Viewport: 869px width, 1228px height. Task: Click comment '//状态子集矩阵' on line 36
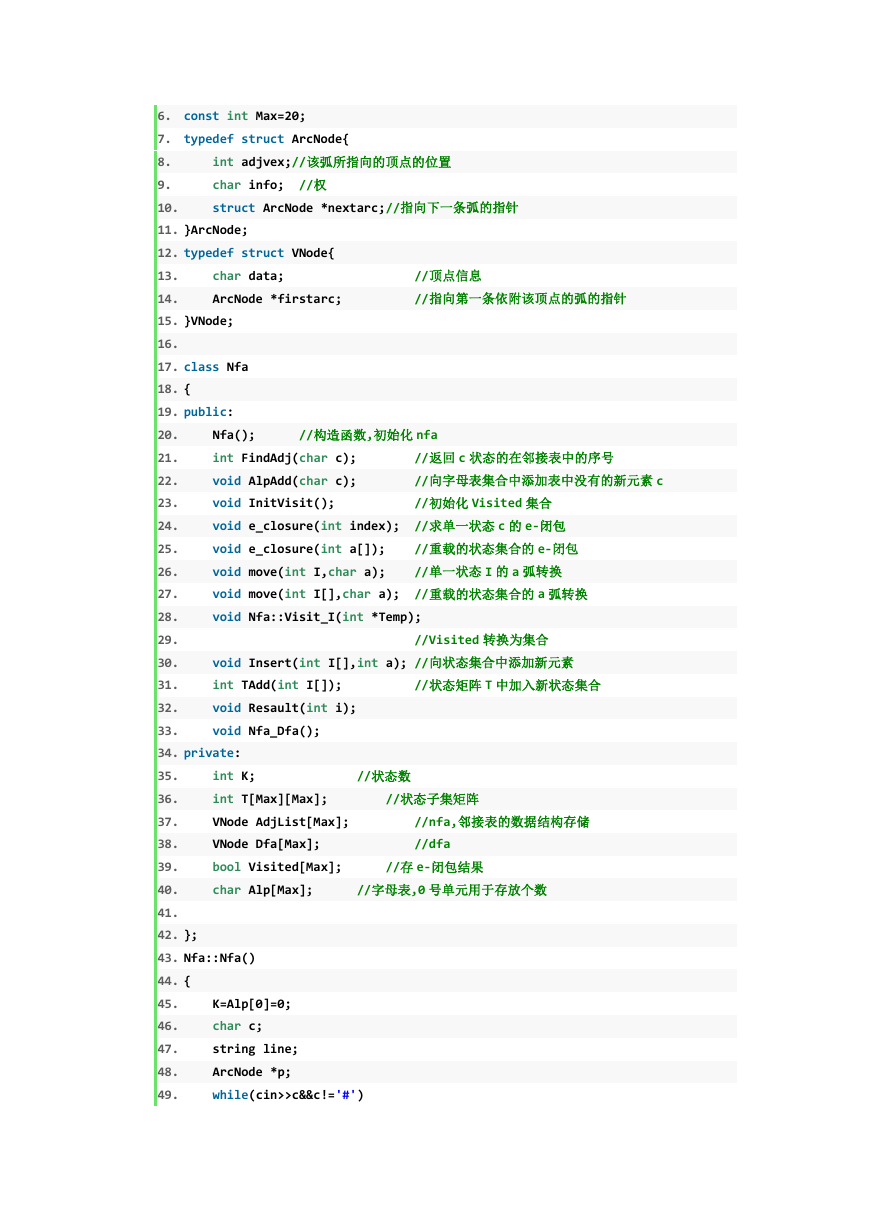[432, 799]
